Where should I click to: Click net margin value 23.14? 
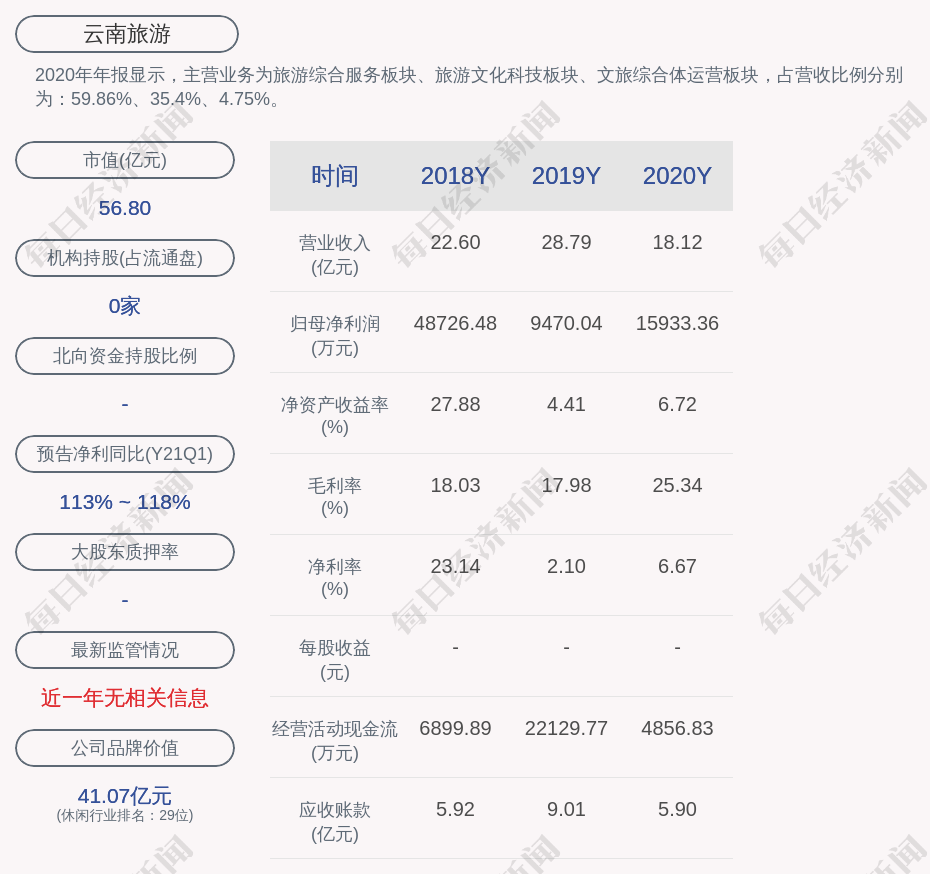coord(456,566)
